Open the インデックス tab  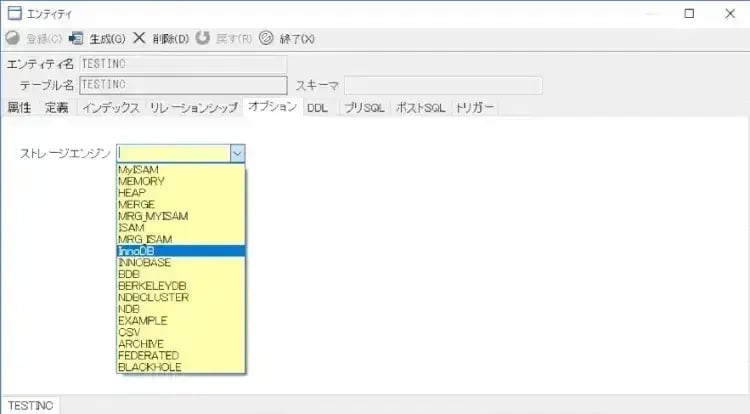111,107
